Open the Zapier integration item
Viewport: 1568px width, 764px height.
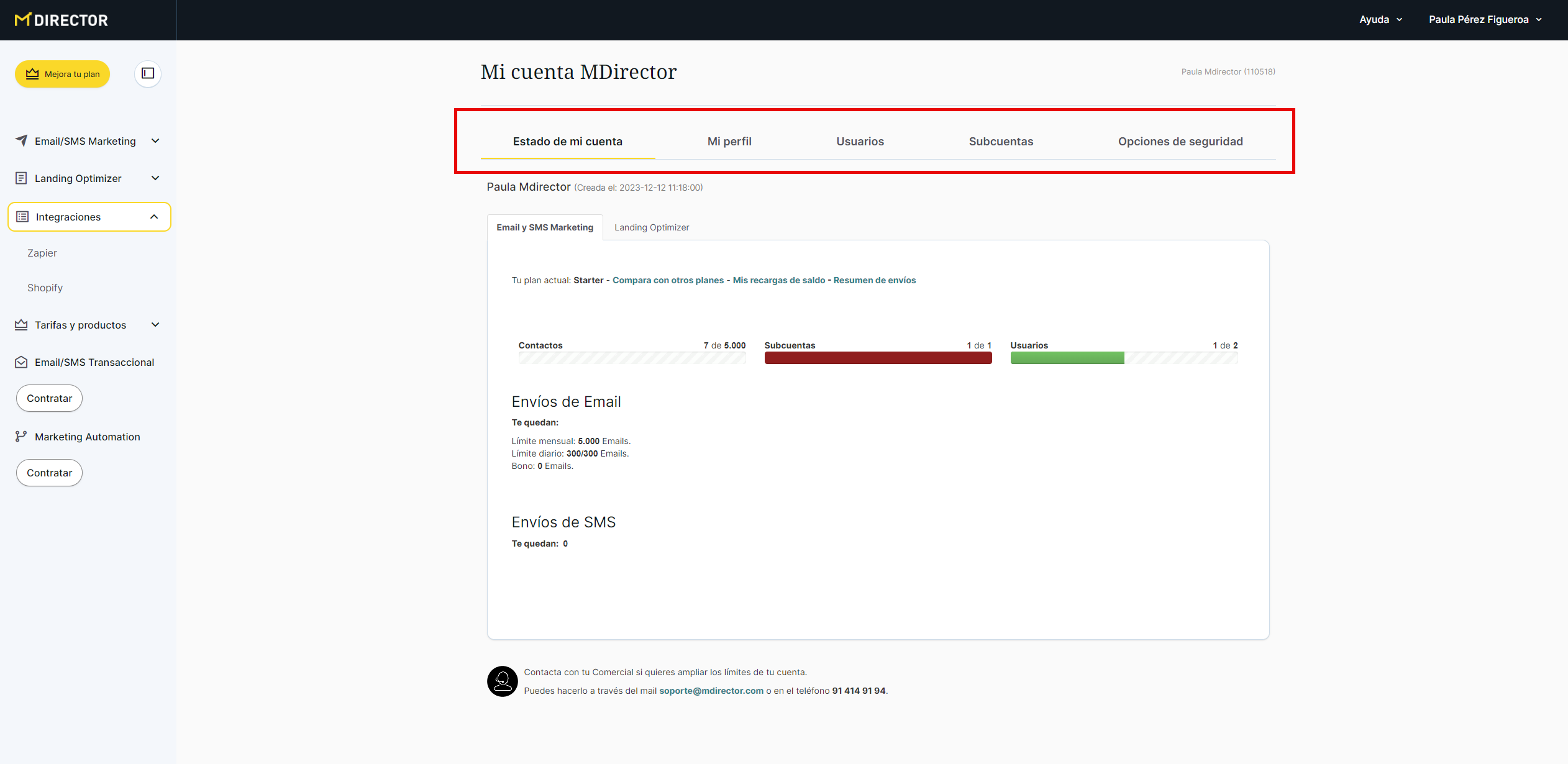[42, 253]
